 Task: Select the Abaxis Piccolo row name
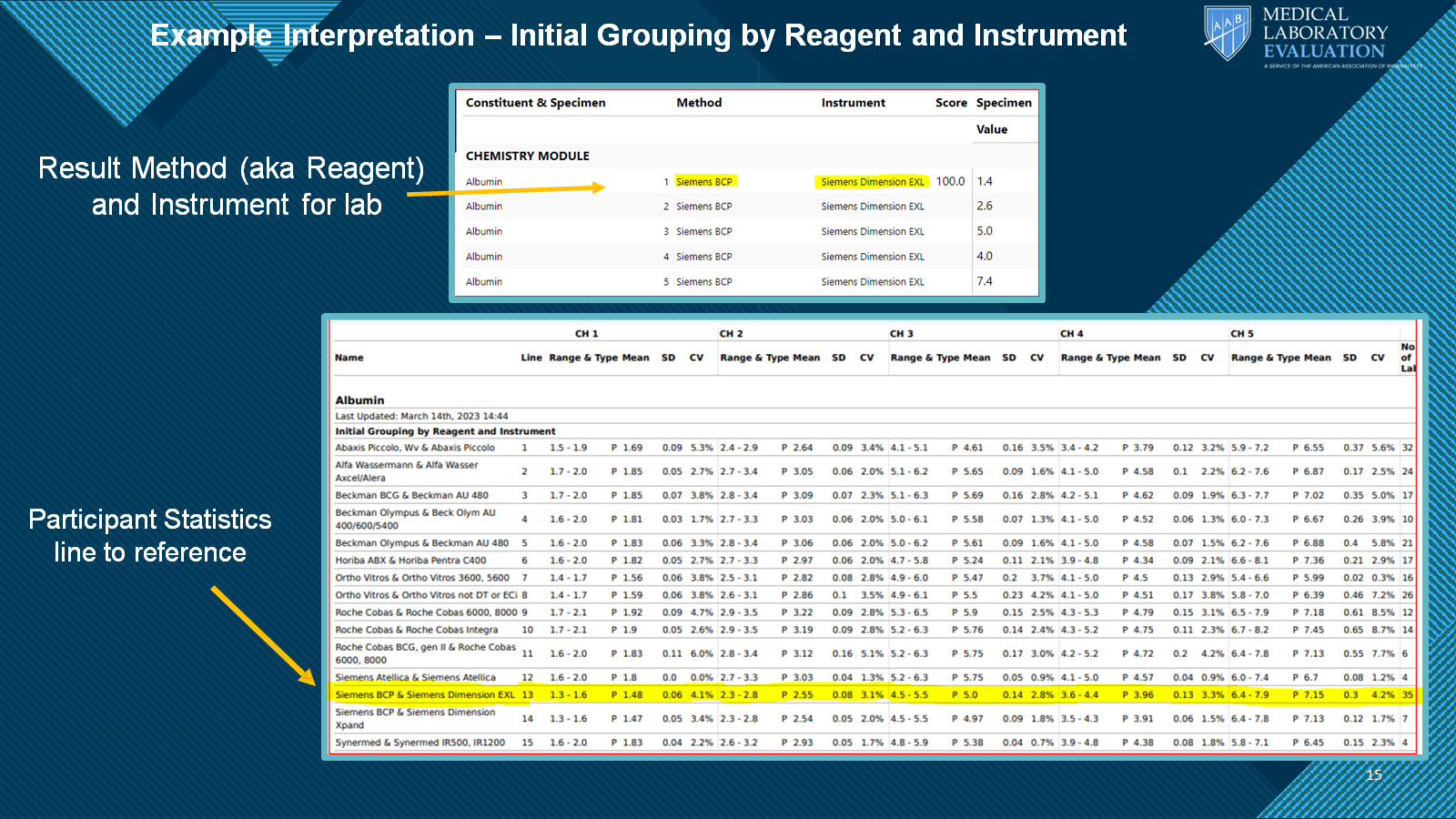[x=414, y=448]
